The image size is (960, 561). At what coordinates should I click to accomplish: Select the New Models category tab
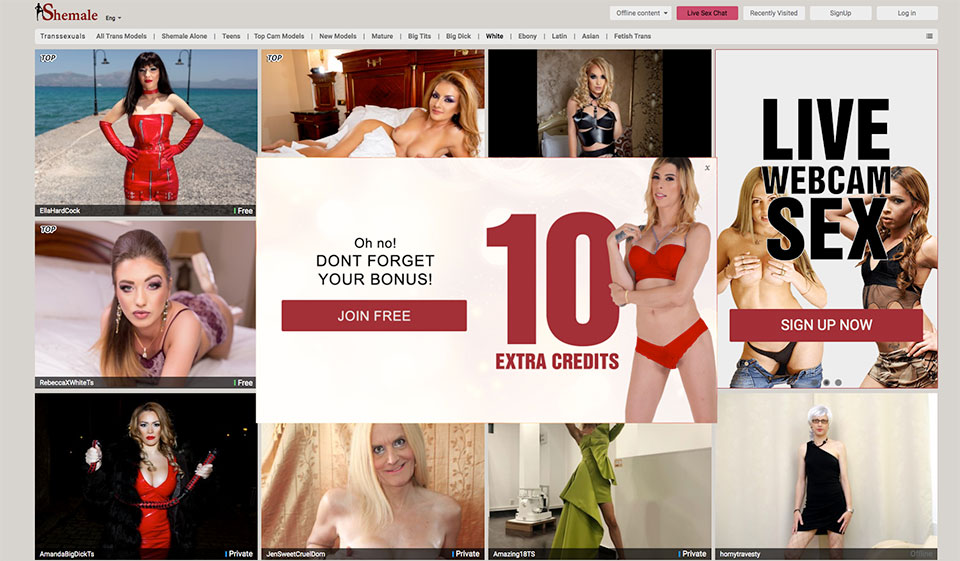pyautogui.click(x=338, y=36)
